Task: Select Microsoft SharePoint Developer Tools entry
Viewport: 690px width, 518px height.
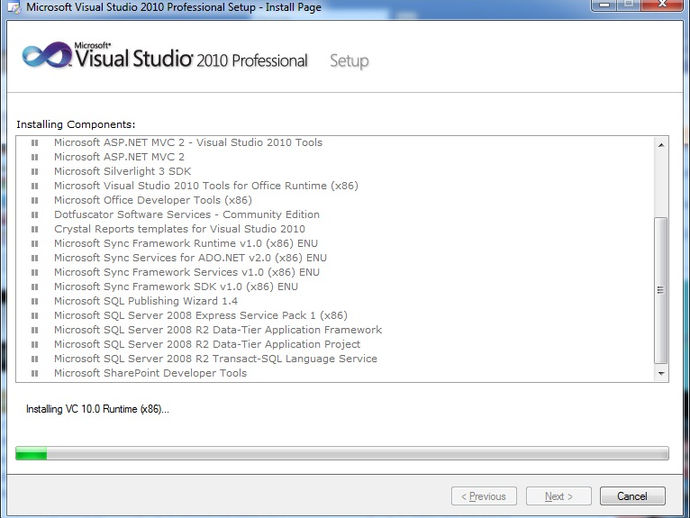Action: tap(150, 373)
